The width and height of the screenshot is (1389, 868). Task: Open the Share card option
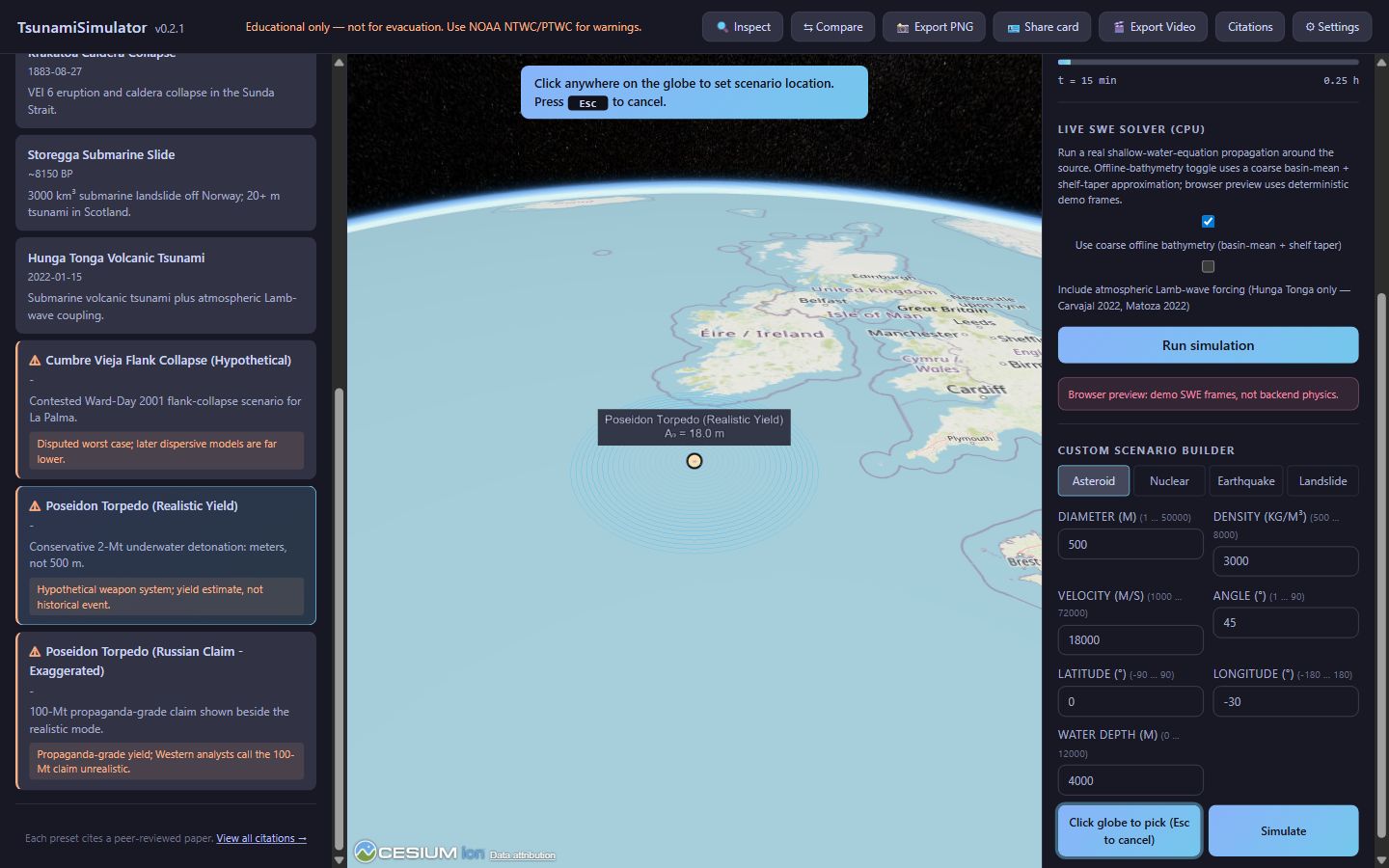tap(1042, 27)
